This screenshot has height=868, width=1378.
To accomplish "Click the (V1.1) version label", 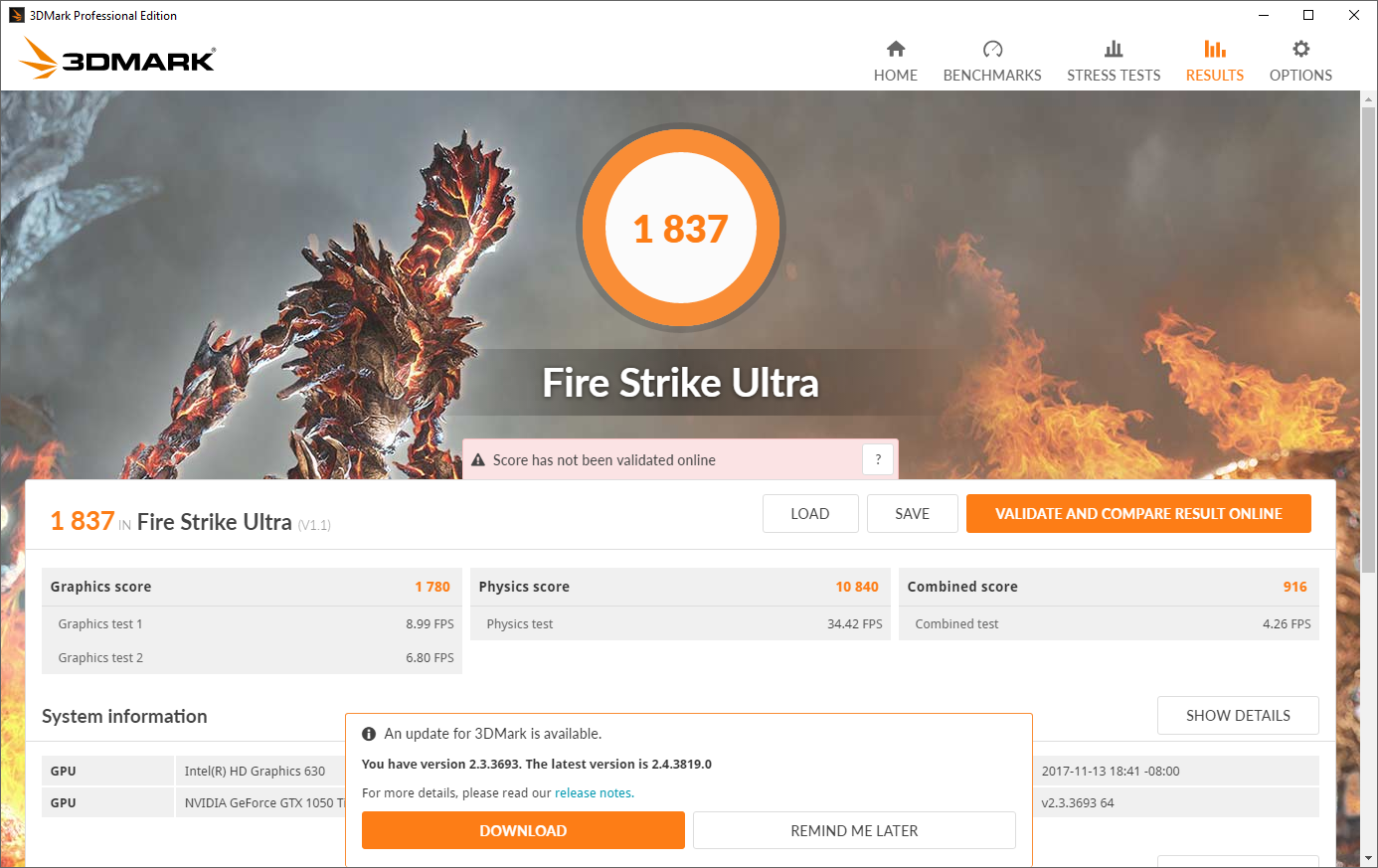I will point(314,525).
